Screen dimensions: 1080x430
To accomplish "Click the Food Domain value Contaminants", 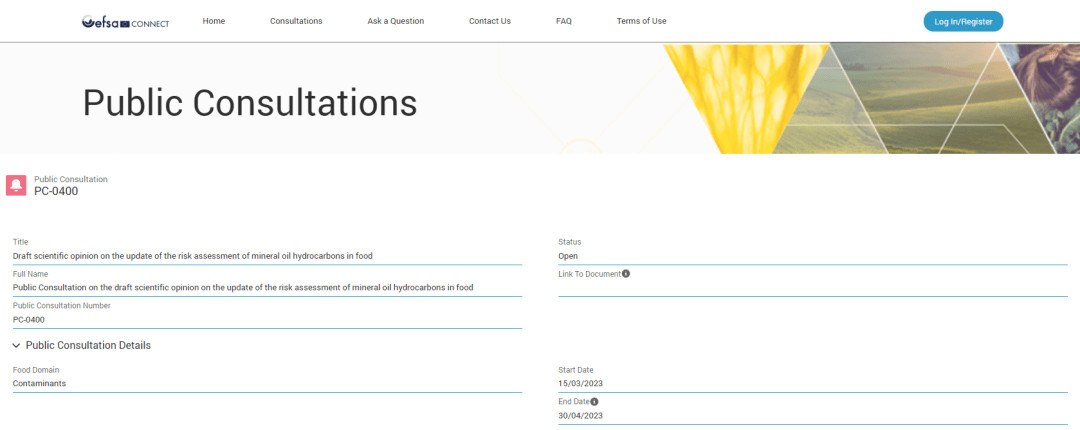I will [39, 383].
